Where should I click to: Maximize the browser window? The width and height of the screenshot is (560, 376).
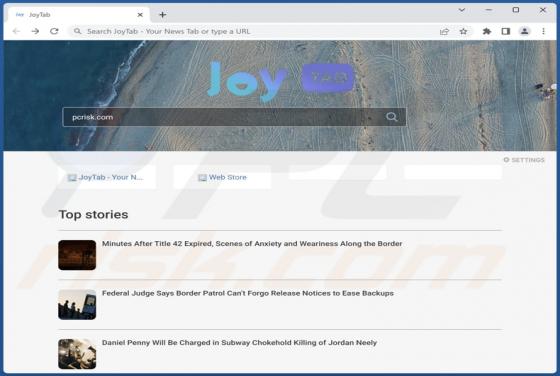tap(516, 10)
